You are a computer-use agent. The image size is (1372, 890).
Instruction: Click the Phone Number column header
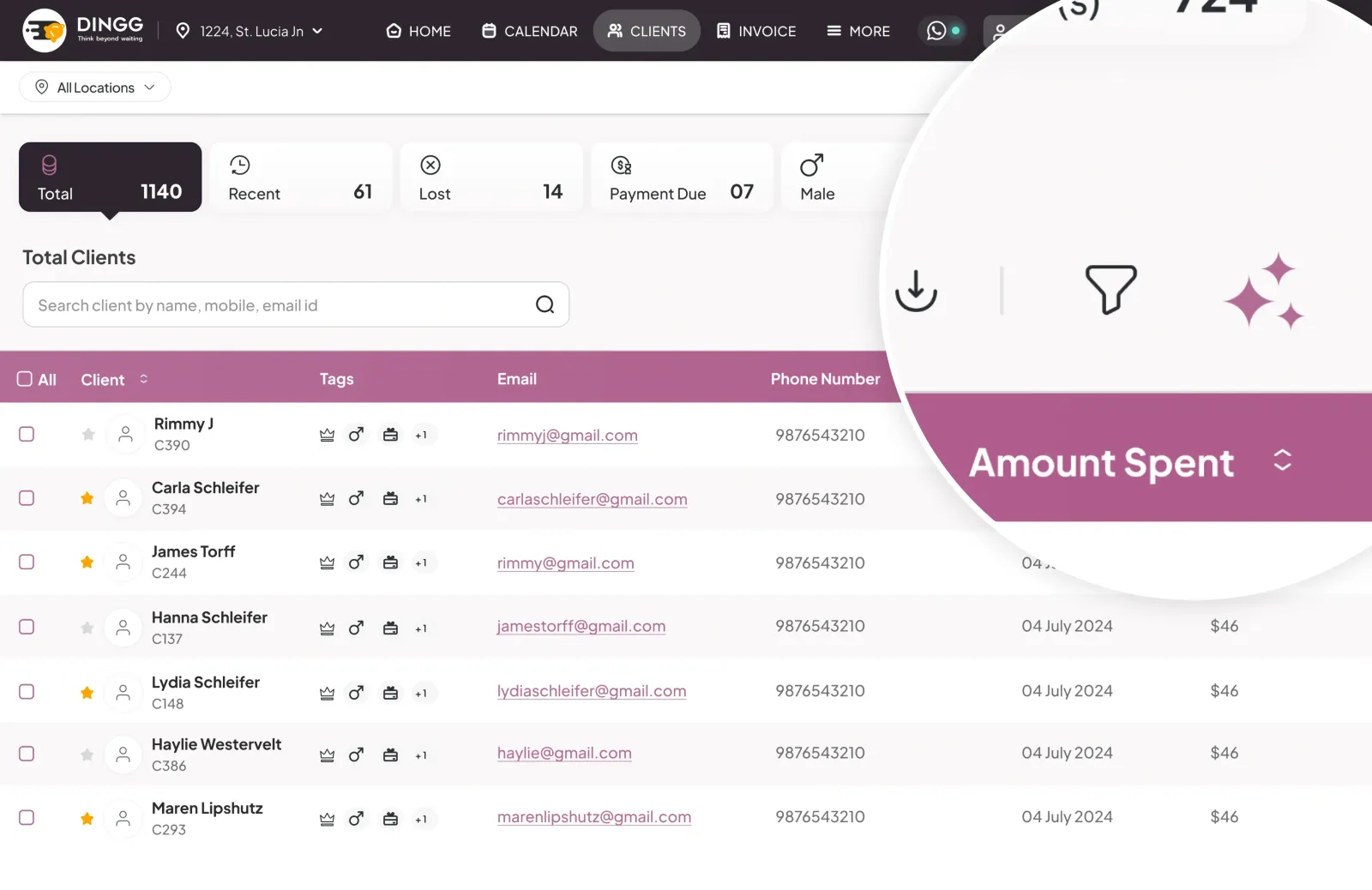coord(825,379)
